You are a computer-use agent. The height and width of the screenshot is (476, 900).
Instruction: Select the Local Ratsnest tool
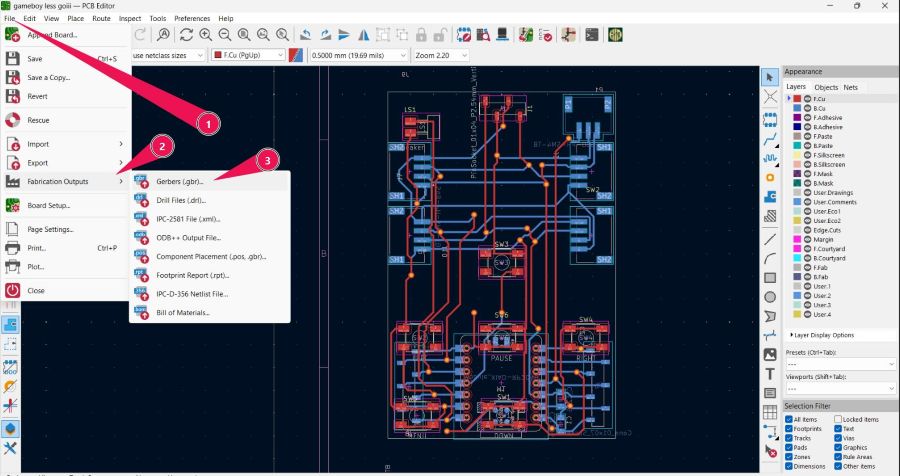(770, 97)
